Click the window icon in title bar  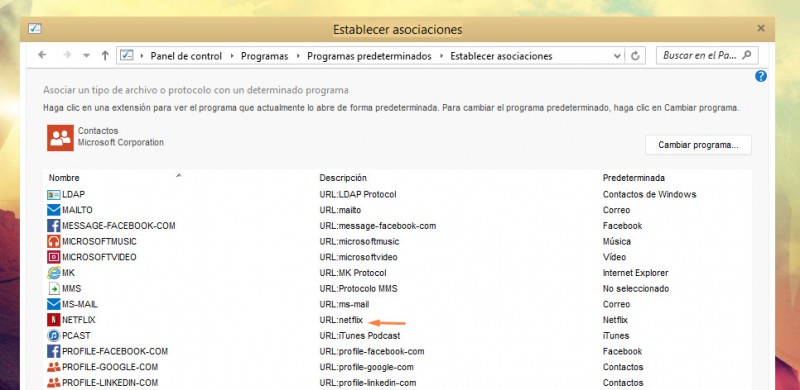35,29
